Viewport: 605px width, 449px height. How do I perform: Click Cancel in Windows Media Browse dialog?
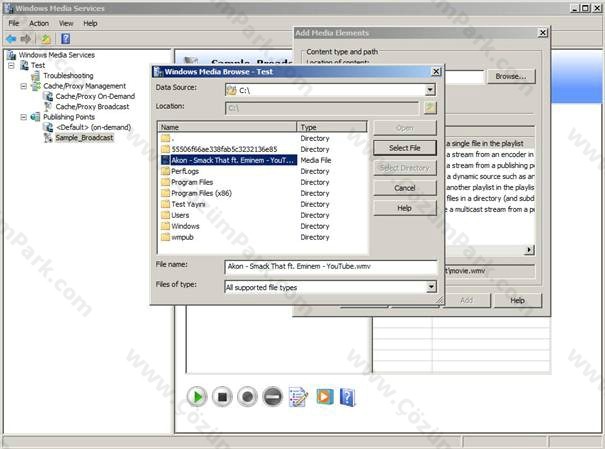click(x=405, y=188)
